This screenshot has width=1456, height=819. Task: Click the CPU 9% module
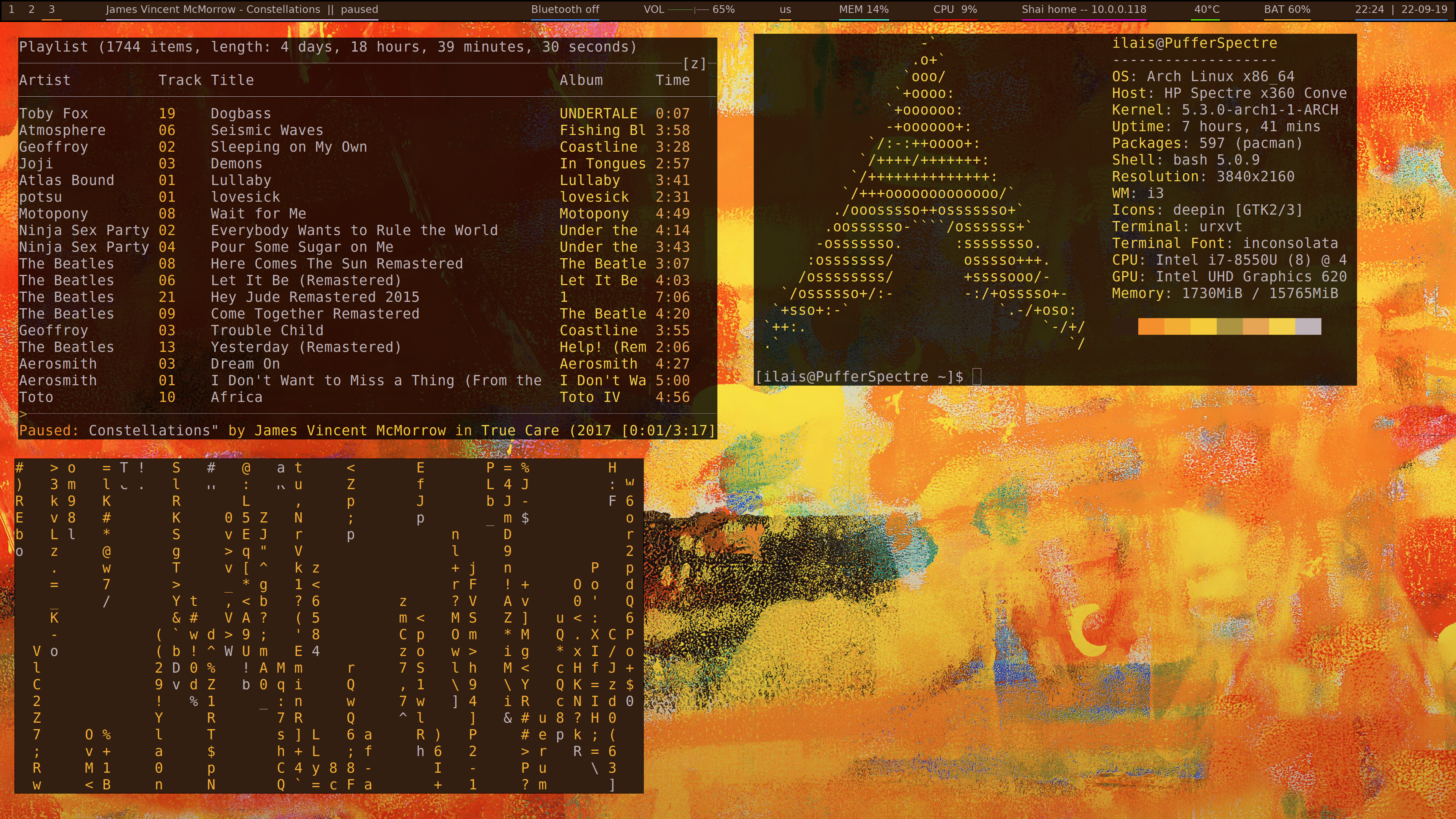click(955, 9)
